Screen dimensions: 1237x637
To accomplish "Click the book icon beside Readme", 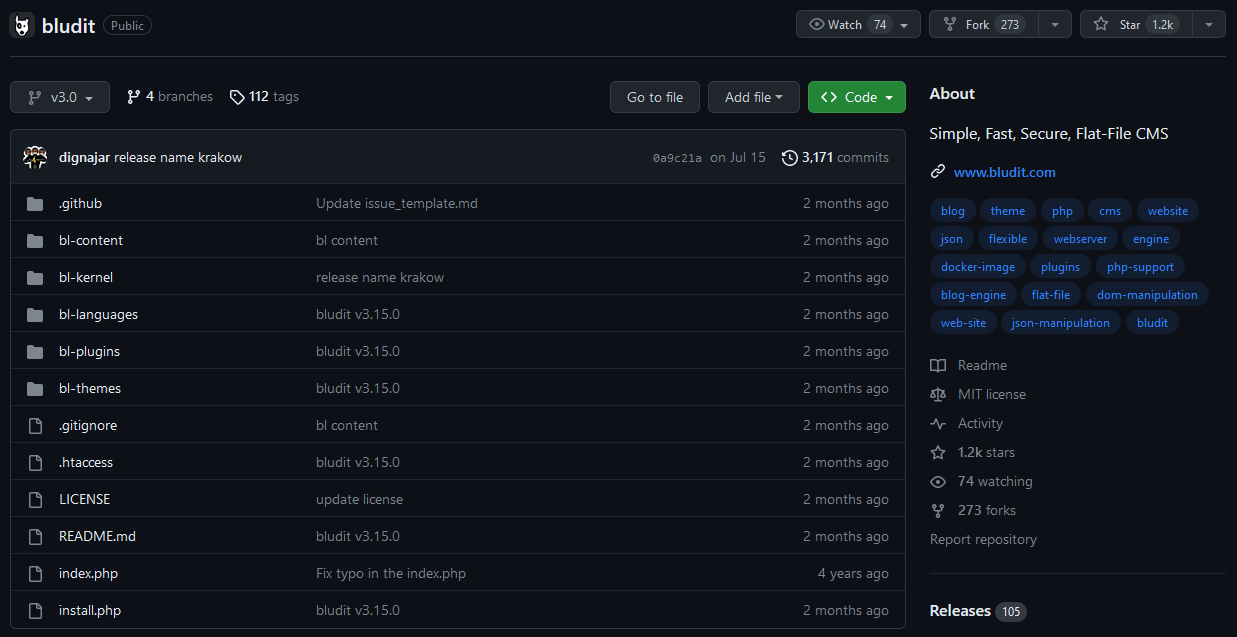I will tap(938, 365).
